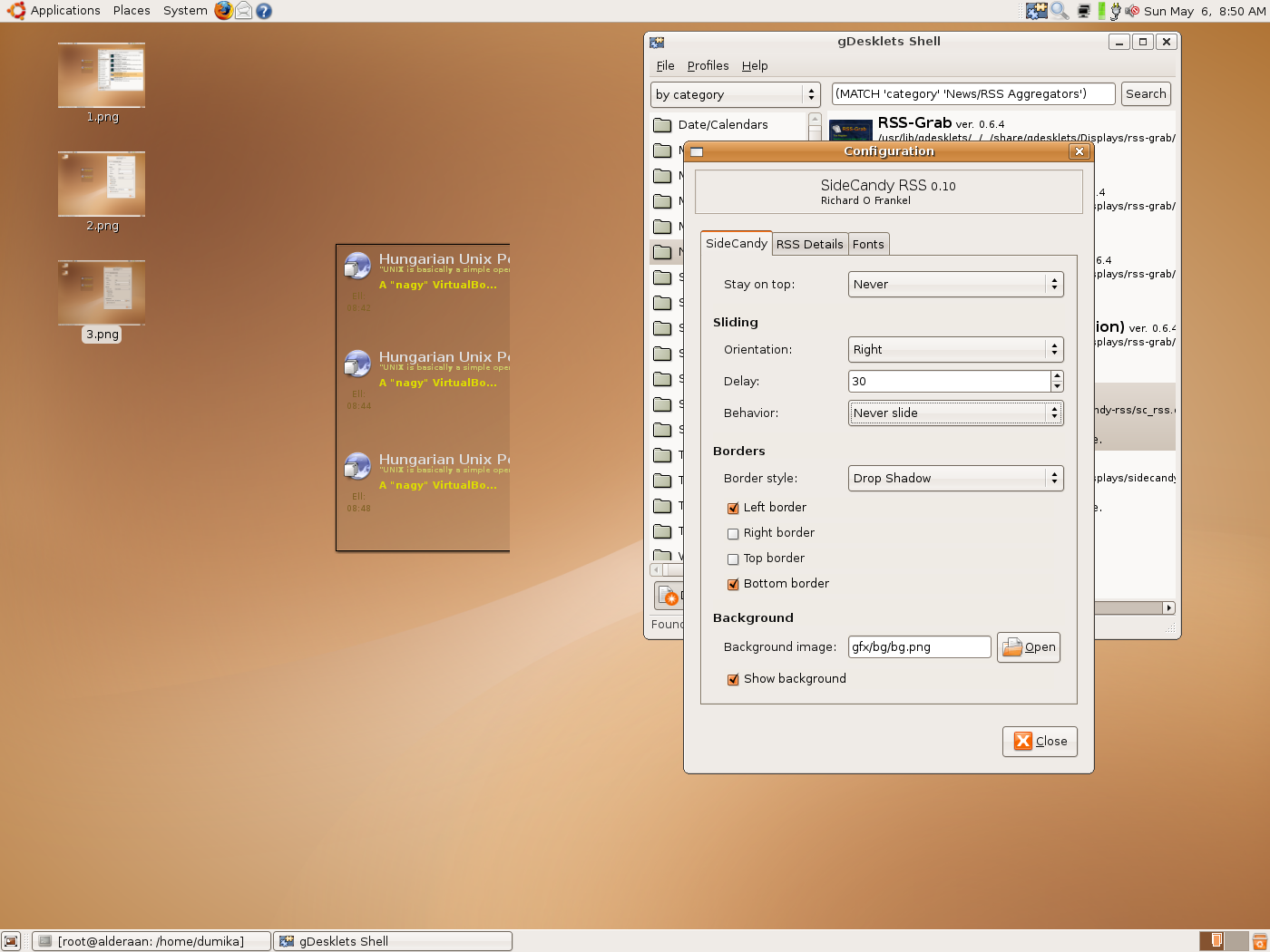Image resolution: width=1270 pixels, height=952 pixels.
Task: Open the Orientation dropdown showing Right
Action: click(x=955, y=349)
